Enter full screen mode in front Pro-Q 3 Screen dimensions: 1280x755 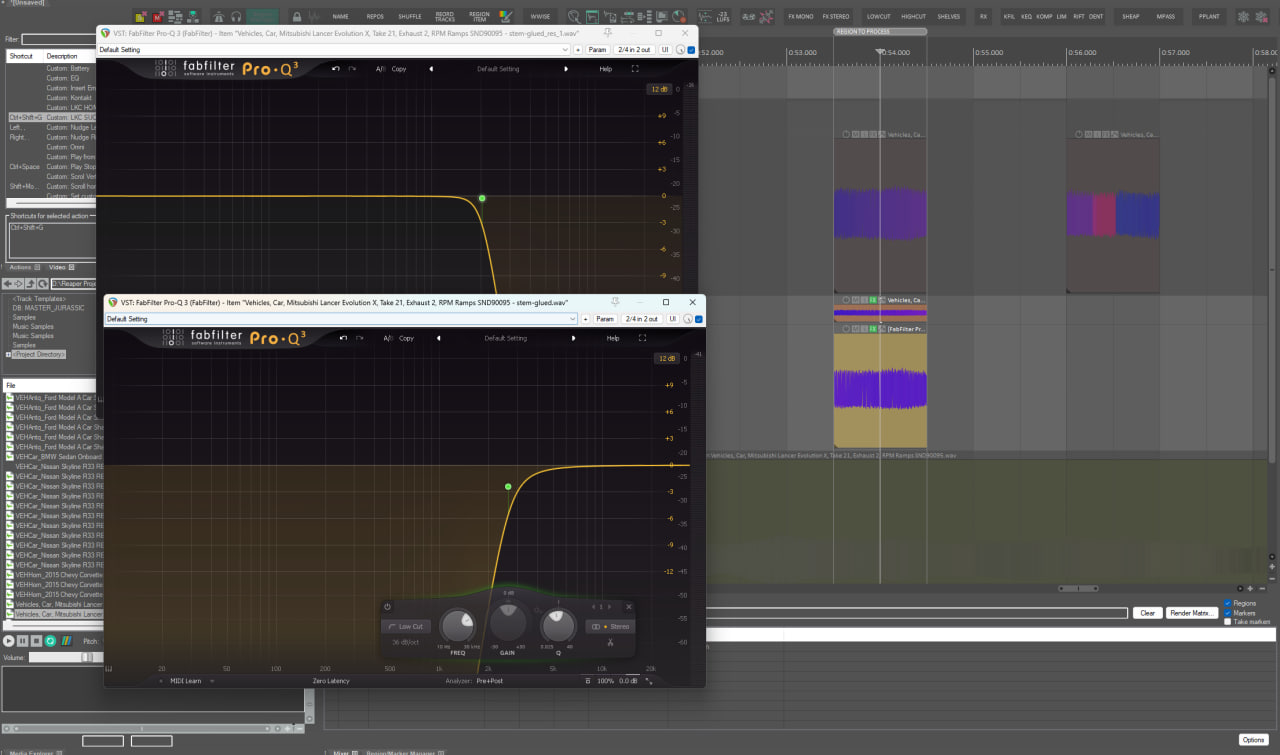642,338
